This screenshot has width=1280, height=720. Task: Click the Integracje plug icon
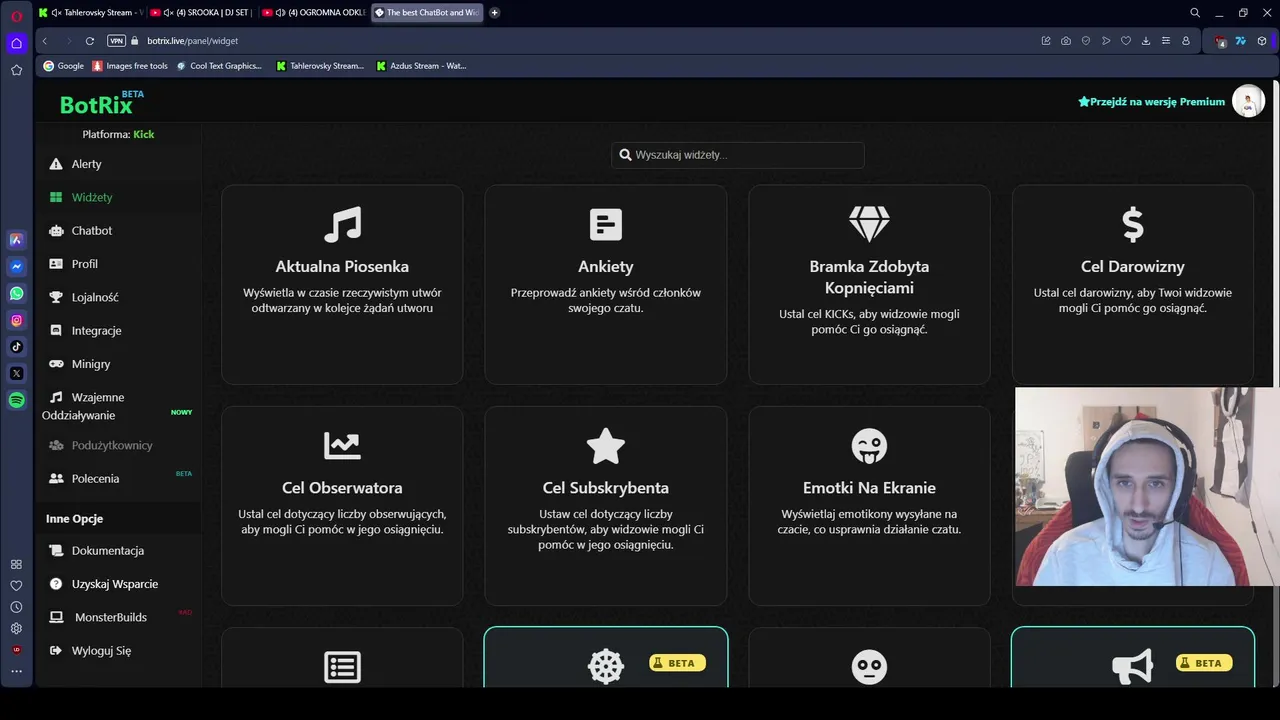56,330
